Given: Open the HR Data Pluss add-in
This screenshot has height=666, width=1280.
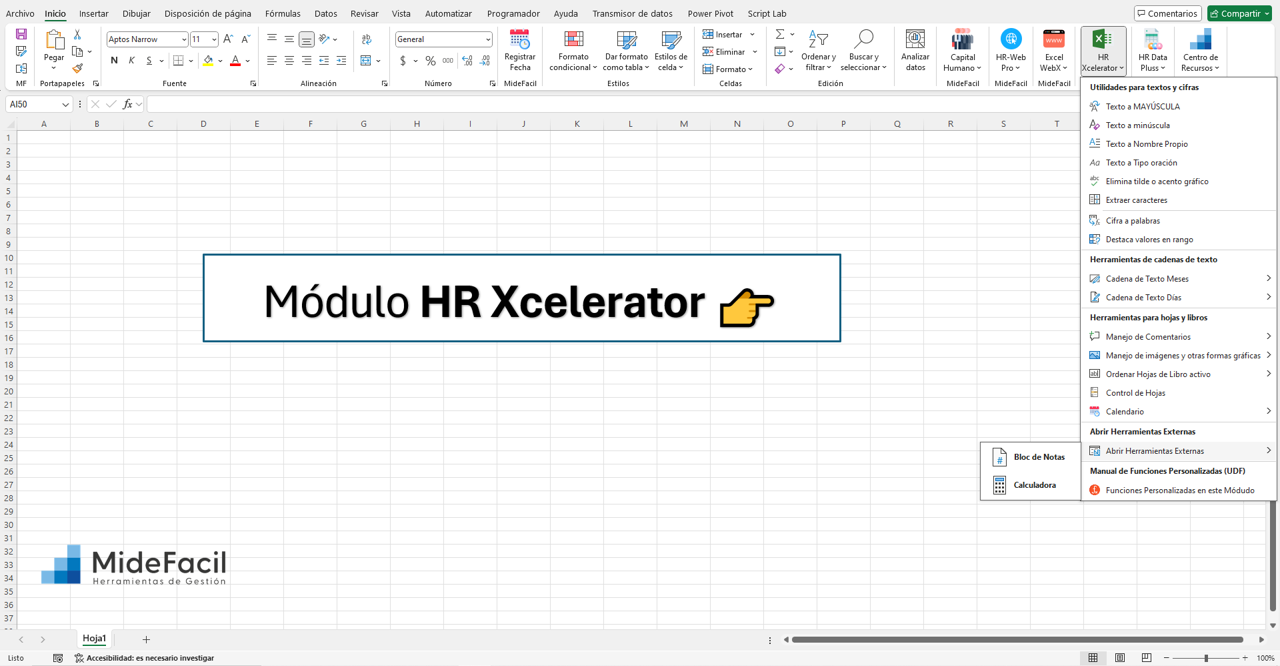Looking at the screenshot, I should [x=1152, y=50].
